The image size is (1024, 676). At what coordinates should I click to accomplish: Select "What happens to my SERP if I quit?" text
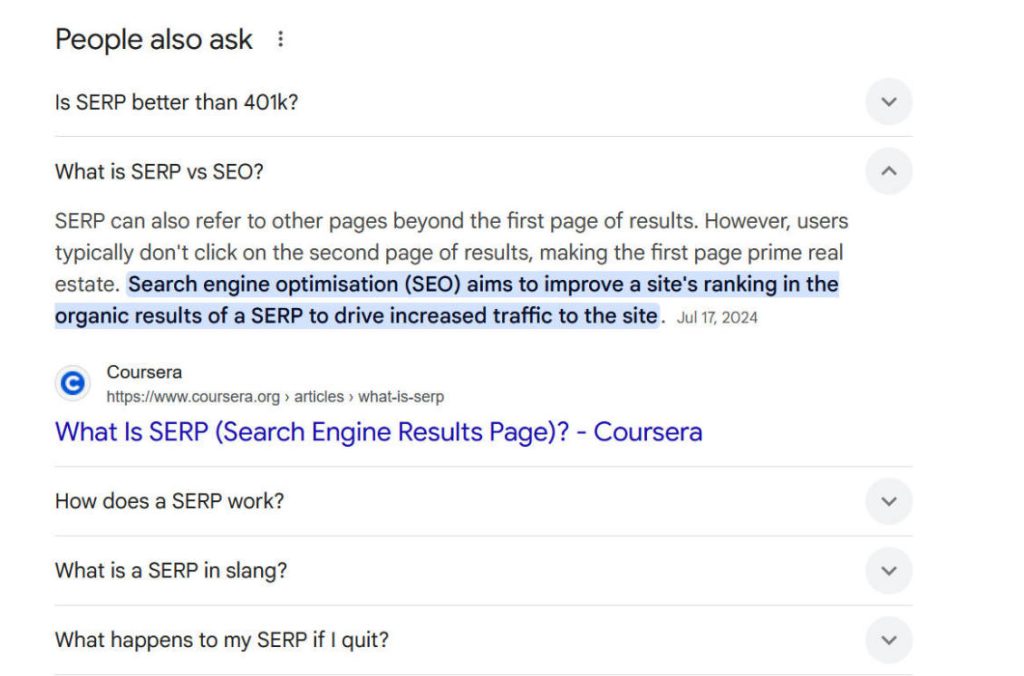(221, 640)
